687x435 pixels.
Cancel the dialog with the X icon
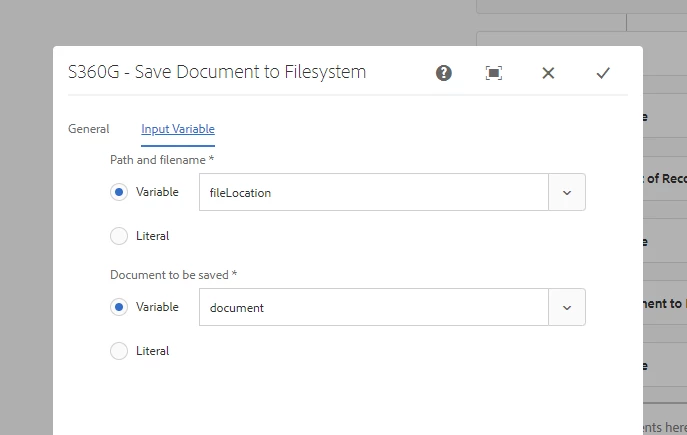(548, 73)
